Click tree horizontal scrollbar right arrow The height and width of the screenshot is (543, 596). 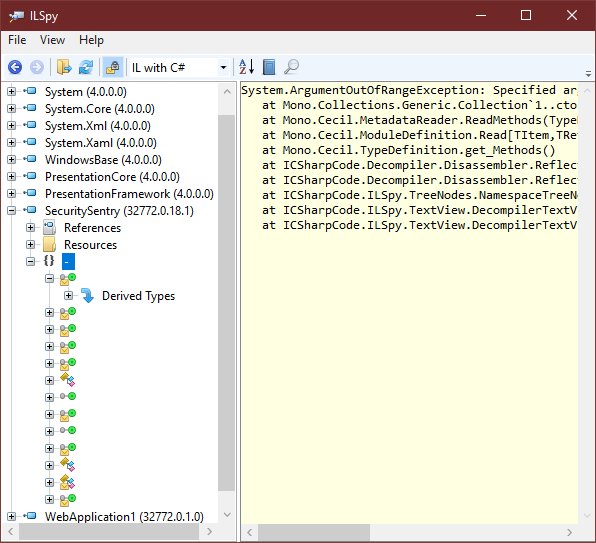tap(209, 532)
